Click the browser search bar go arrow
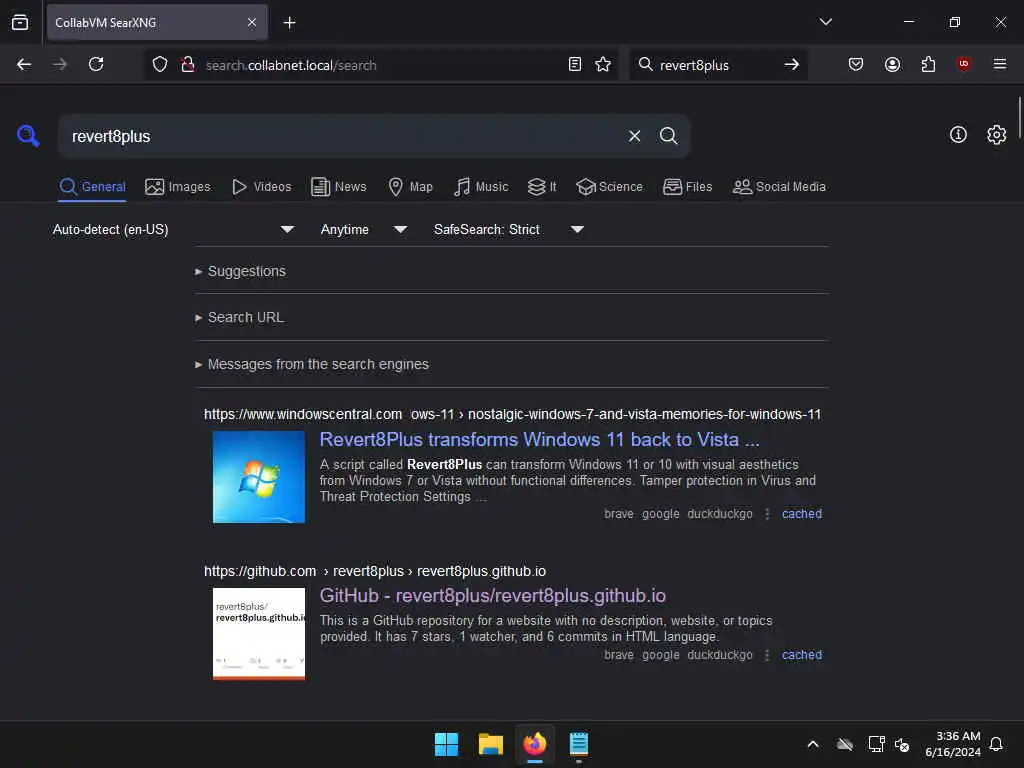Image resolution: width=1024 pixels, height=768 pixels. point(792,64)
